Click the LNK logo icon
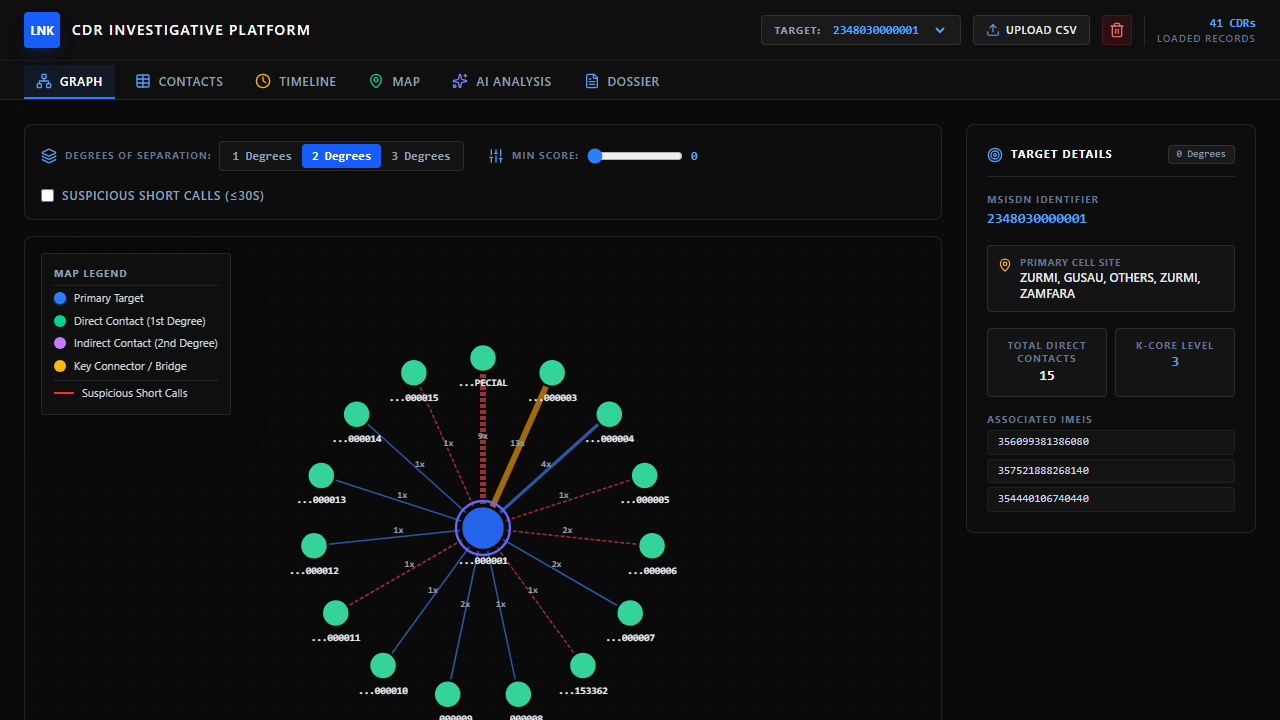 42,30
